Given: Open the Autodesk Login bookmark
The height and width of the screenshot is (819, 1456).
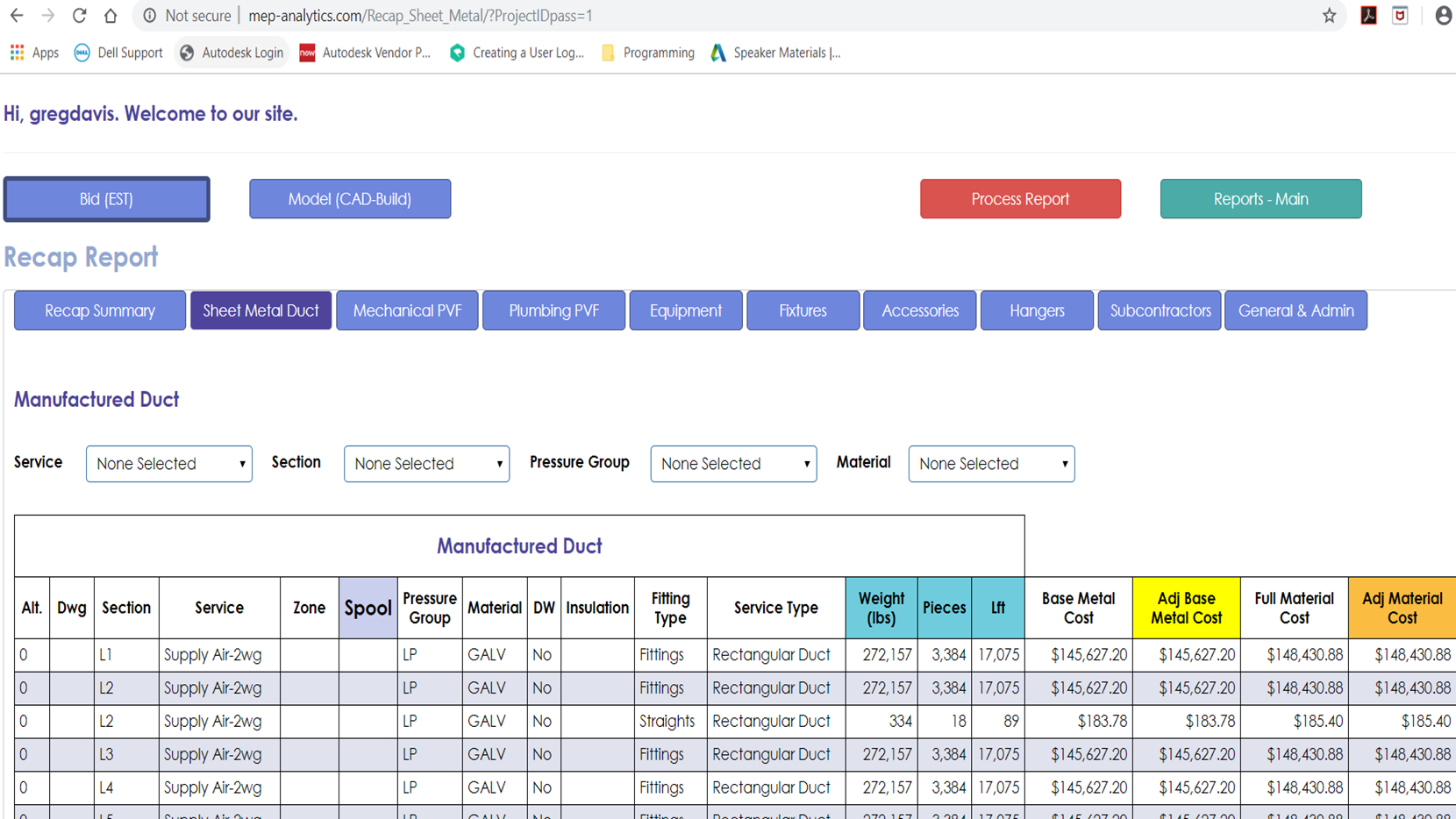Looking at the screenshot, I should click(232, 53).
